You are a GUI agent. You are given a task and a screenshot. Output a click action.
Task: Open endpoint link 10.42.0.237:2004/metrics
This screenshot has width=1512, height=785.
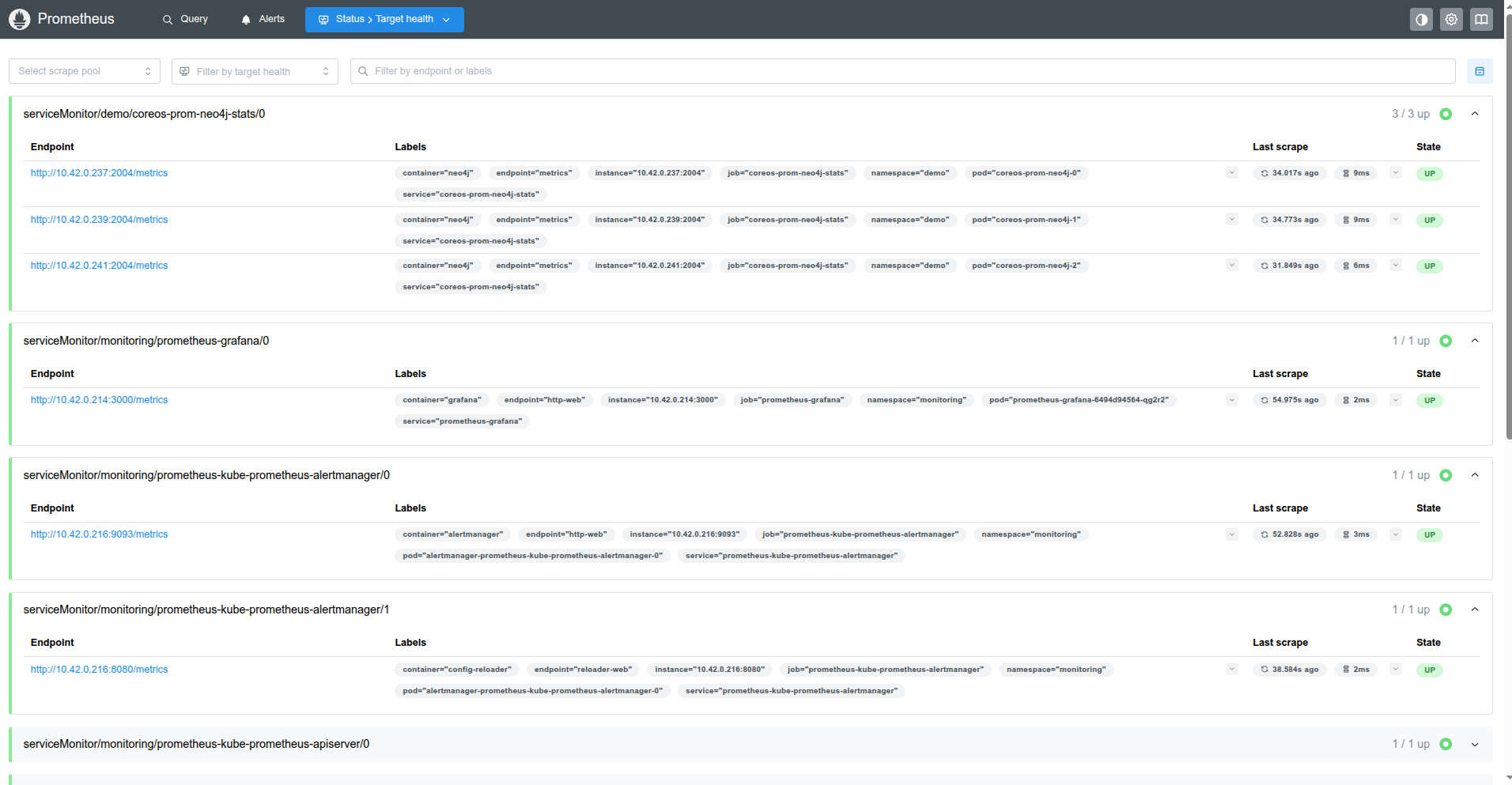coord(99,173)
